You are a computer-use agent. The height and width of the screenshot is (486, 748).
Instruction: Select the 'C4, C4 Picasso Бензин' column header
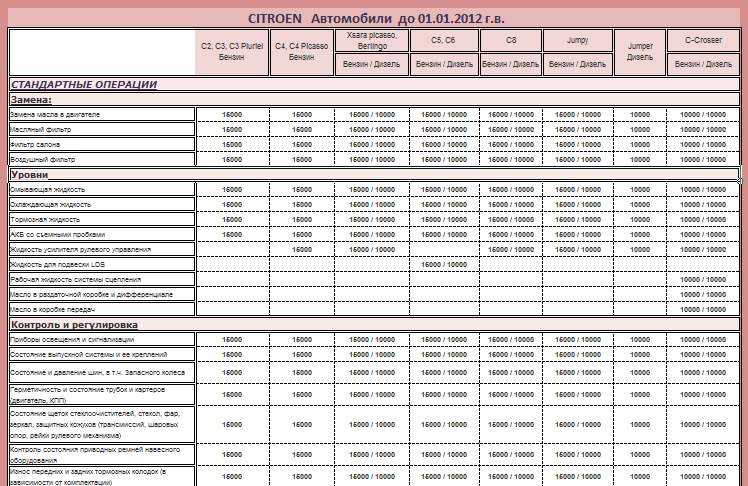coord(301,52)
